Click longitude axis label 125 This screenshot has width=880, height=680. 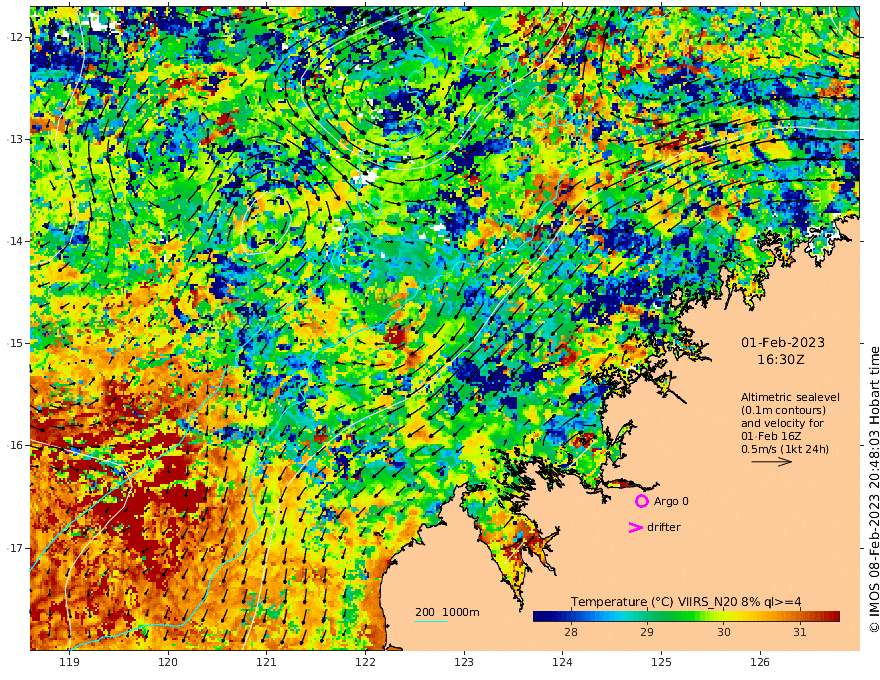pyautogui.click(x=661, y=662)
